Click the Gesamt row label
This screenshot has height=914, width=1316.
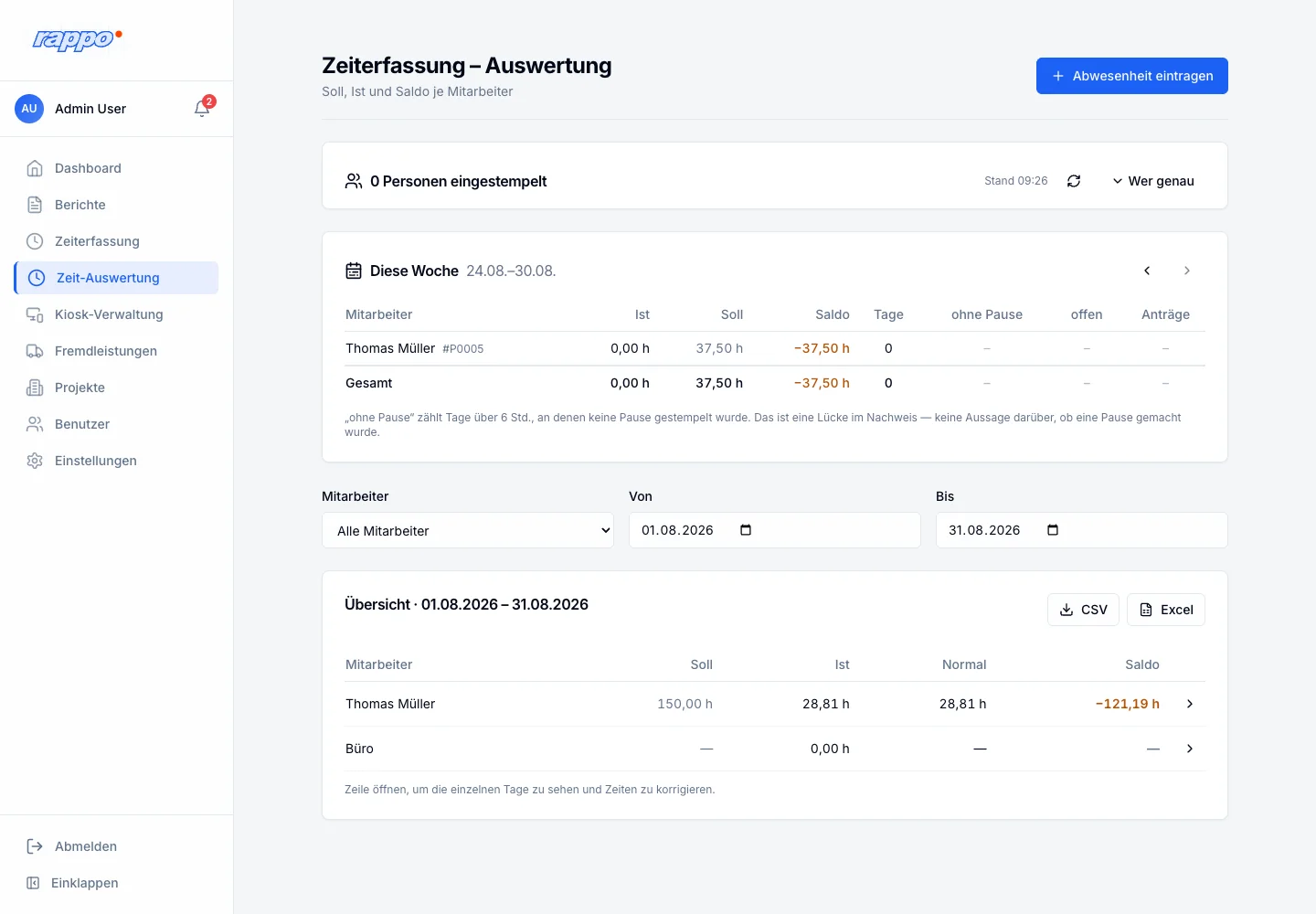369,383
